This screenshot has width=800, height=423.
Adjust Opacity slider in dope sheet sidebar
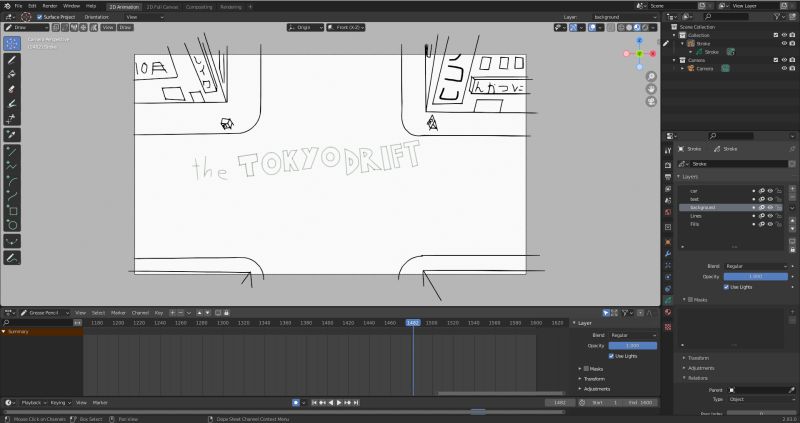(x=633, y=345)
